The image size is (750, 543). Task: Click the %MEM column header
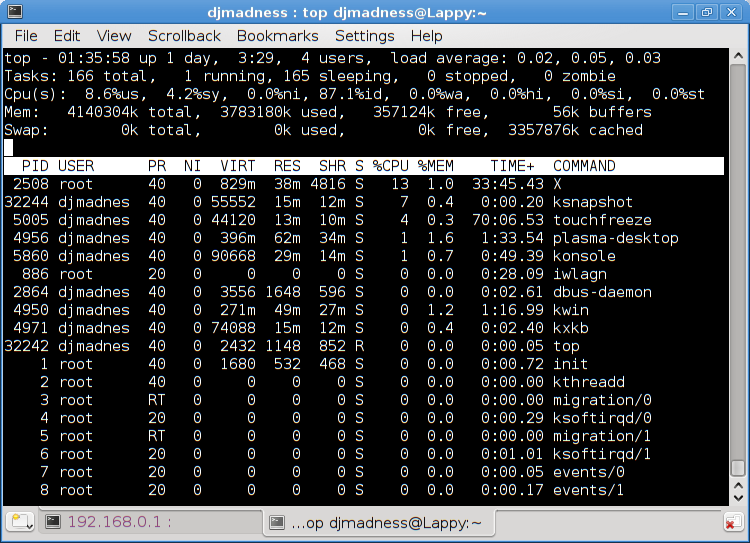[x=435, y=166]
